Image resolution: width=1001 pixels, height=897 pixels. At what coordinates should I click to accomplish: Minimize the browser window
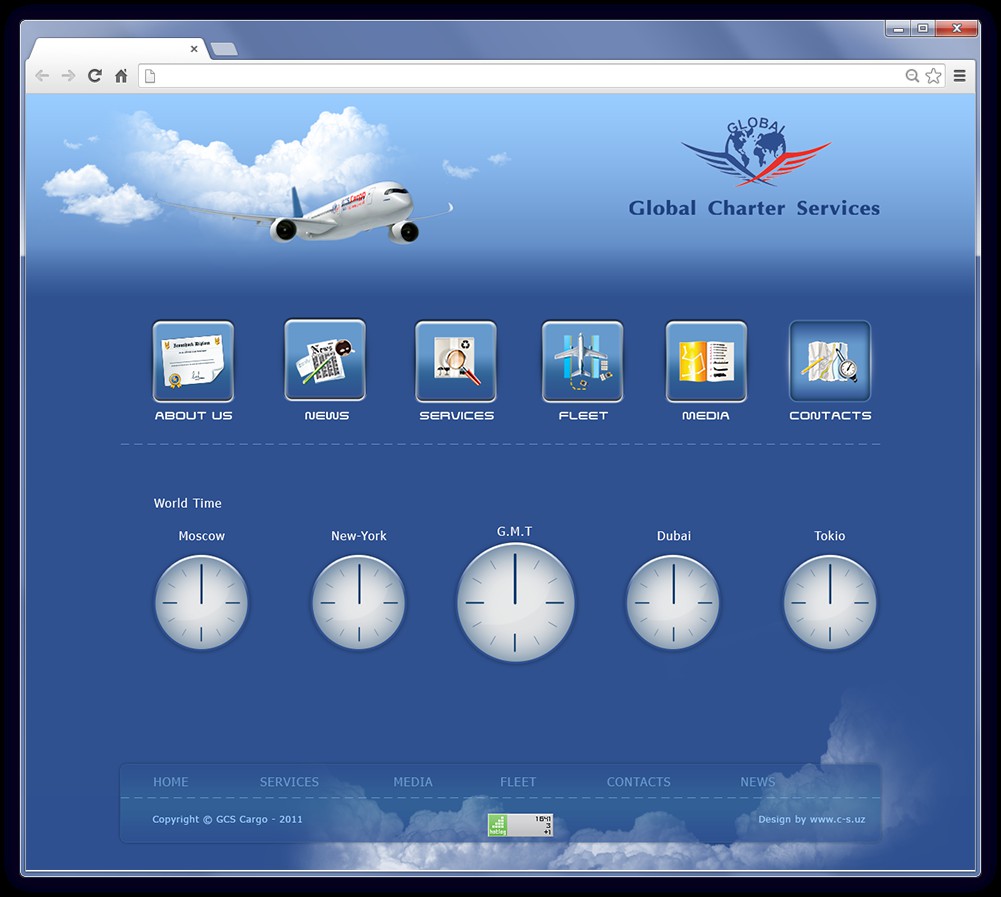point(898,29)
